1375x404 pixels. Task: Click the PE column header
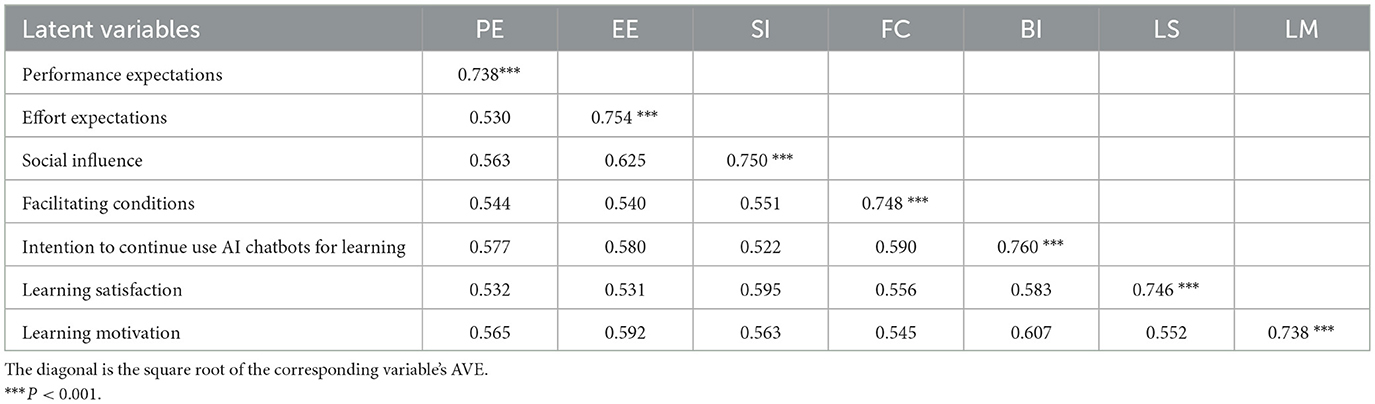tap(490, 30)
